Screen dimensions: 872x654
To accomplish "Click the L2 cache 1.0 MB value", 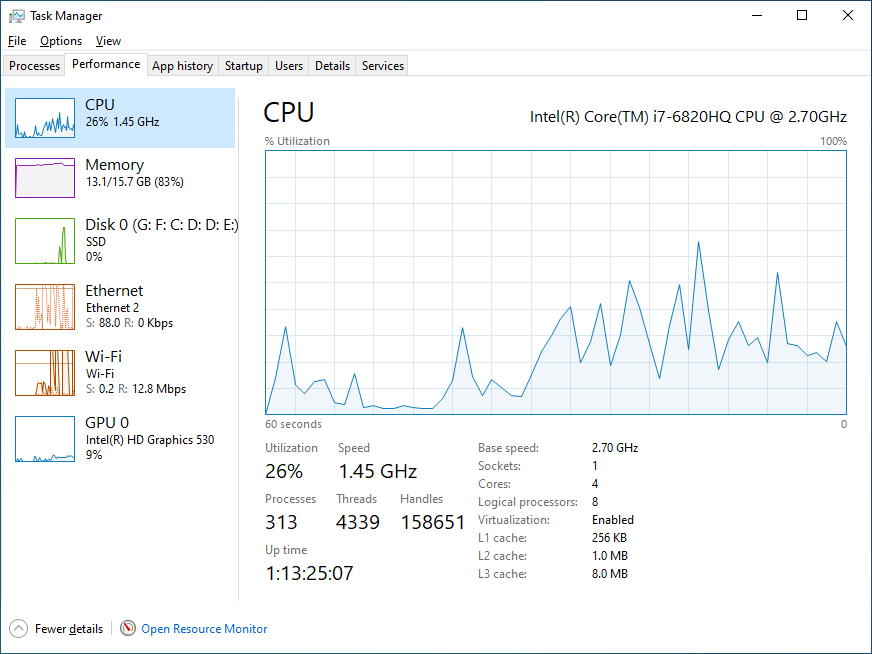I will (610, 556).
